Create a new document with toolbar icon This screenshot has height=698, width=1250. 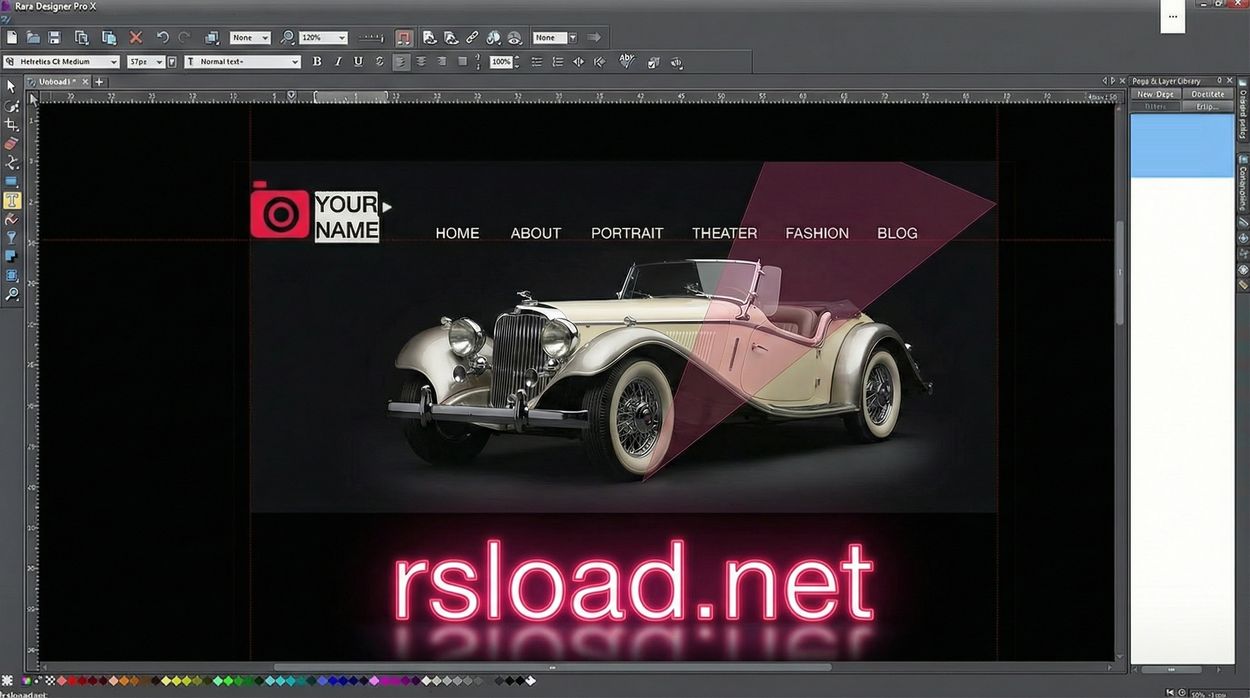[x=12, y=37]
